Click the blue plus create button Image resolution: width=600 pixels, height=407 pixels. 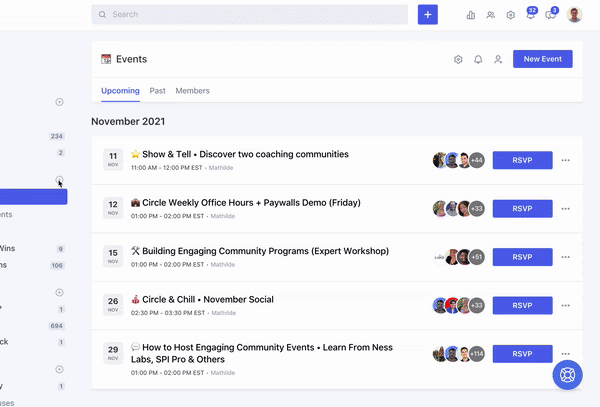[427, 15]
